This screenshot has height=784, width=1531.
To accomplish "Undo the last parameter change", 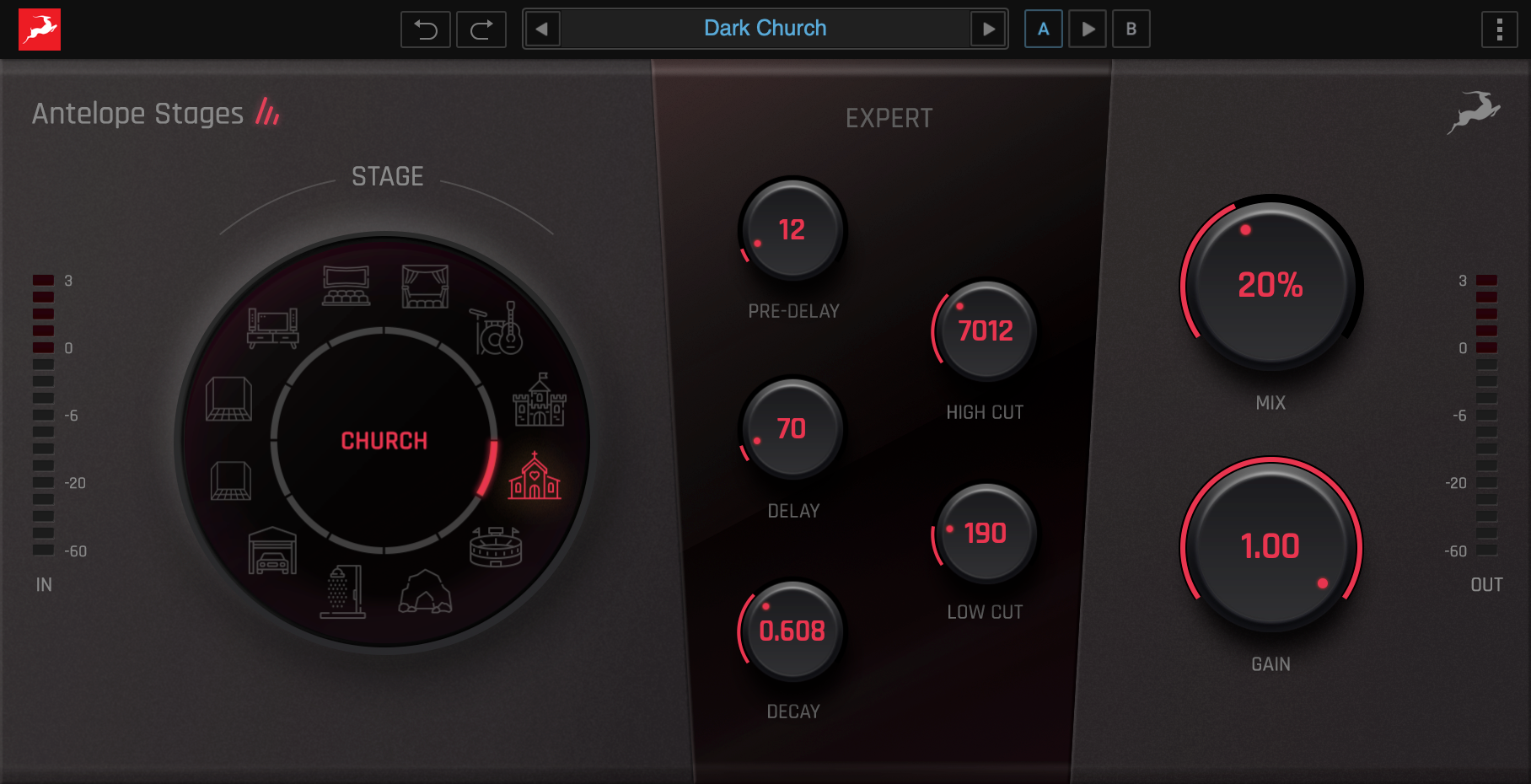I will point(426,30).
